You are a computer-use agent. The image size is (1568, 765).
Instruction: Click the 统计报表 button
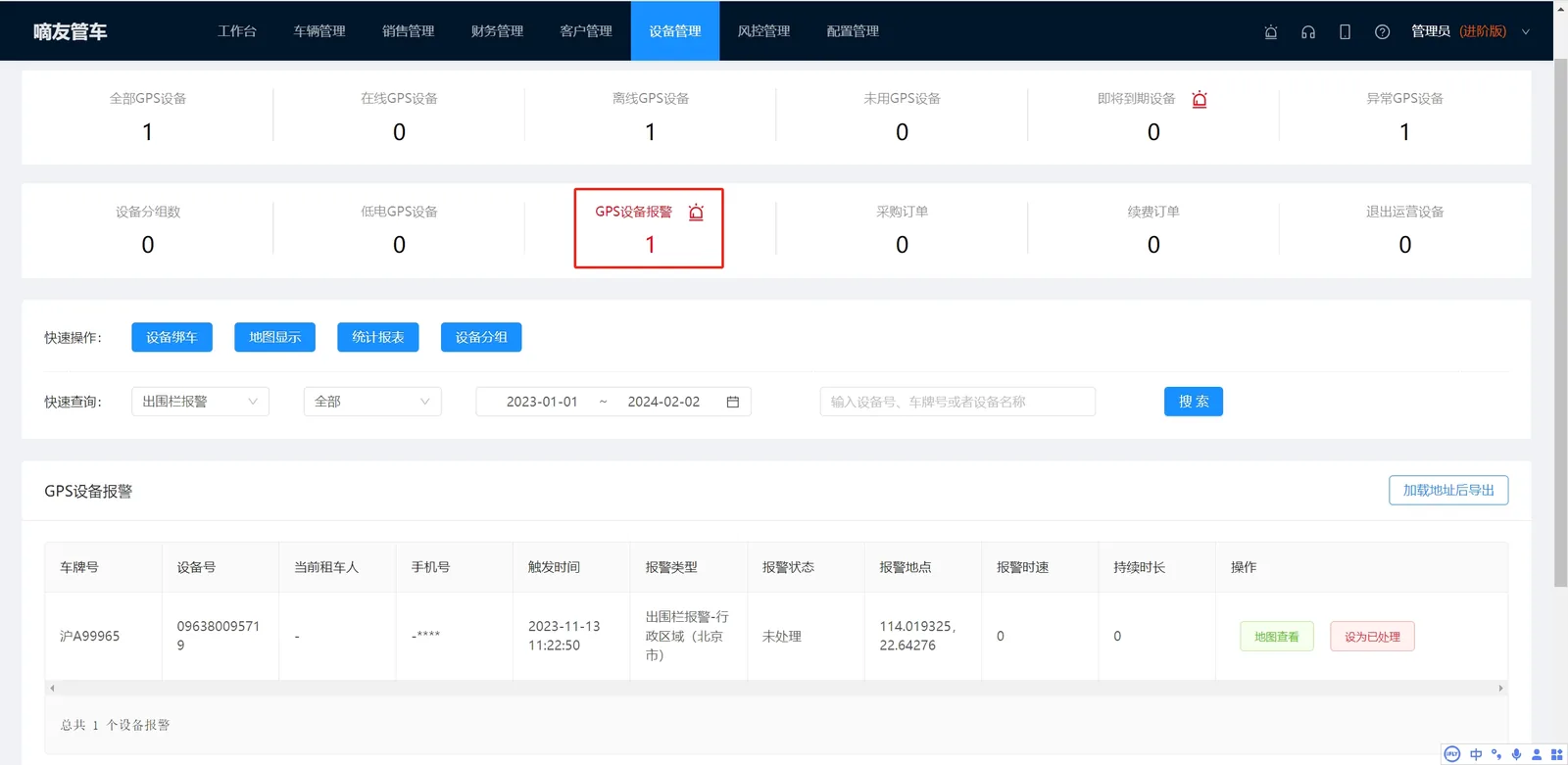[x=378, y=337]
